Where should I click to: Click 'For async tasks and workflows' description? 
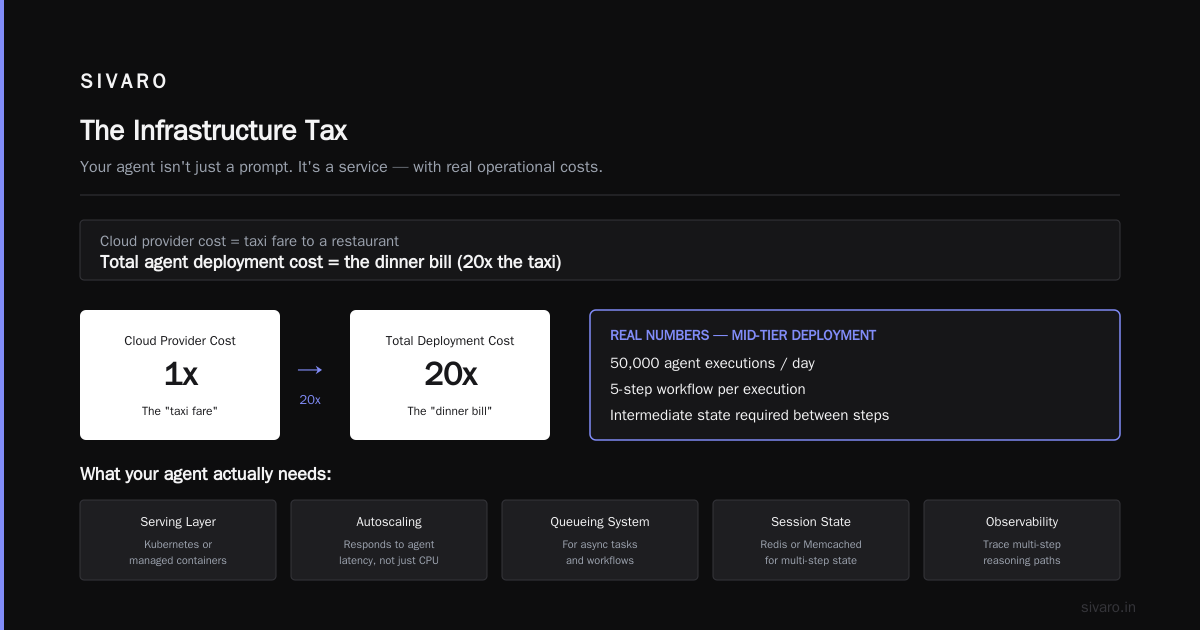(600, 553)
